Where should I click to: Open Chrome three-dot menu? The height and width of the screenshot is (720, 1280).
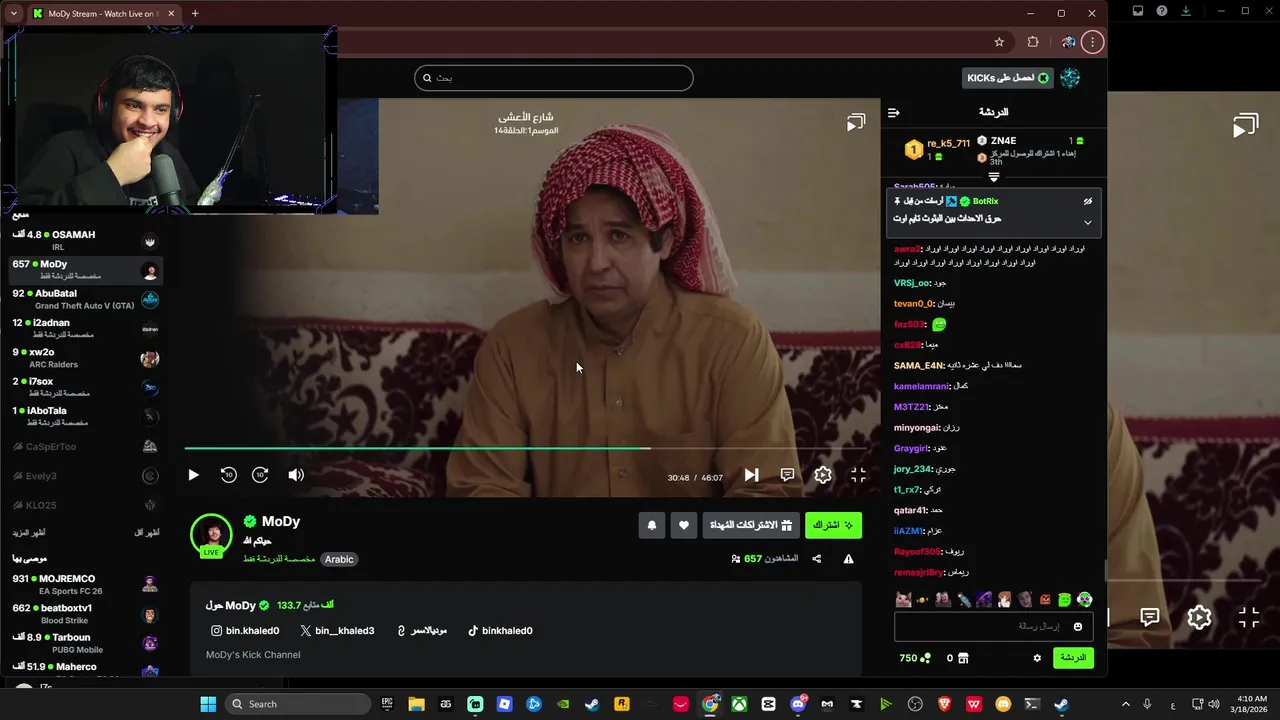point(1092,42)
